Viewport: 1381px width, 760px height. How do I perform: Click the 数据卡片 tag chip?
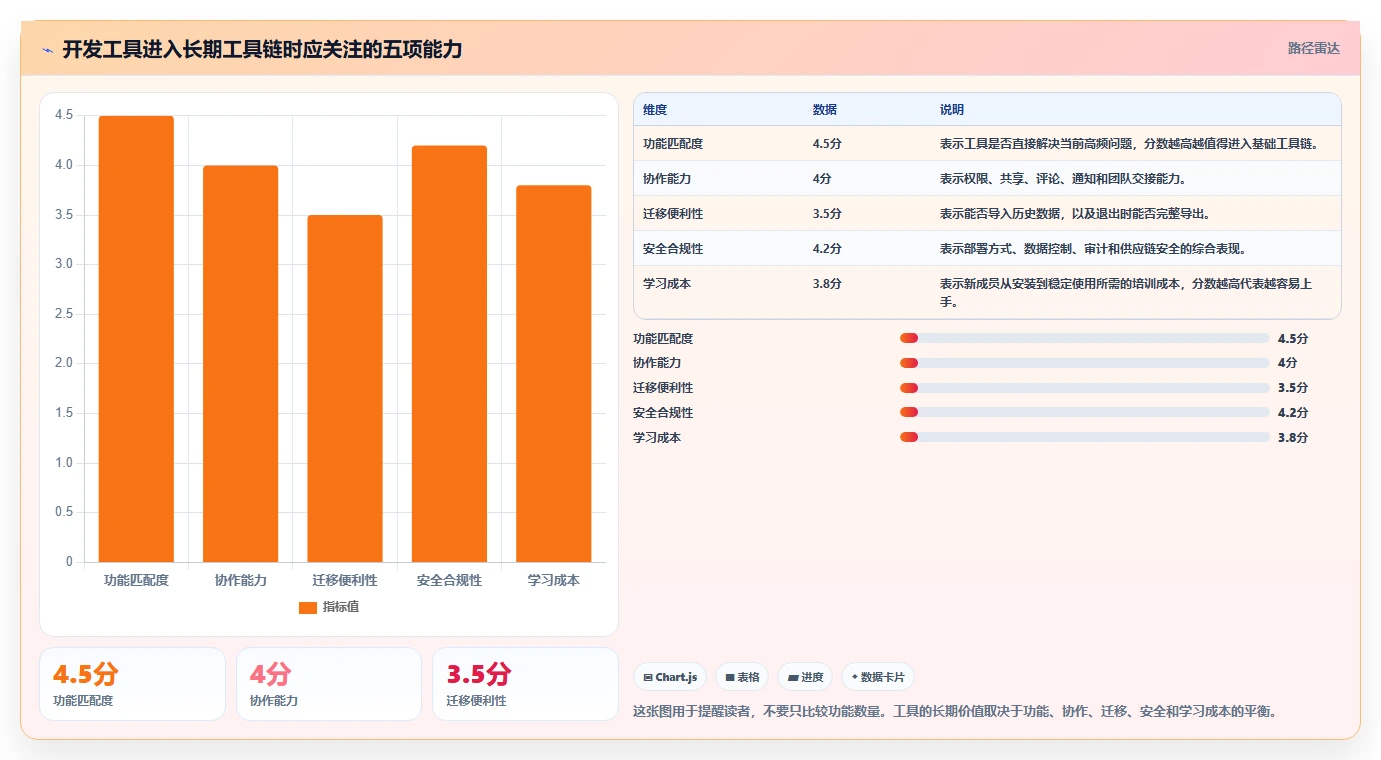click(878, 677)
